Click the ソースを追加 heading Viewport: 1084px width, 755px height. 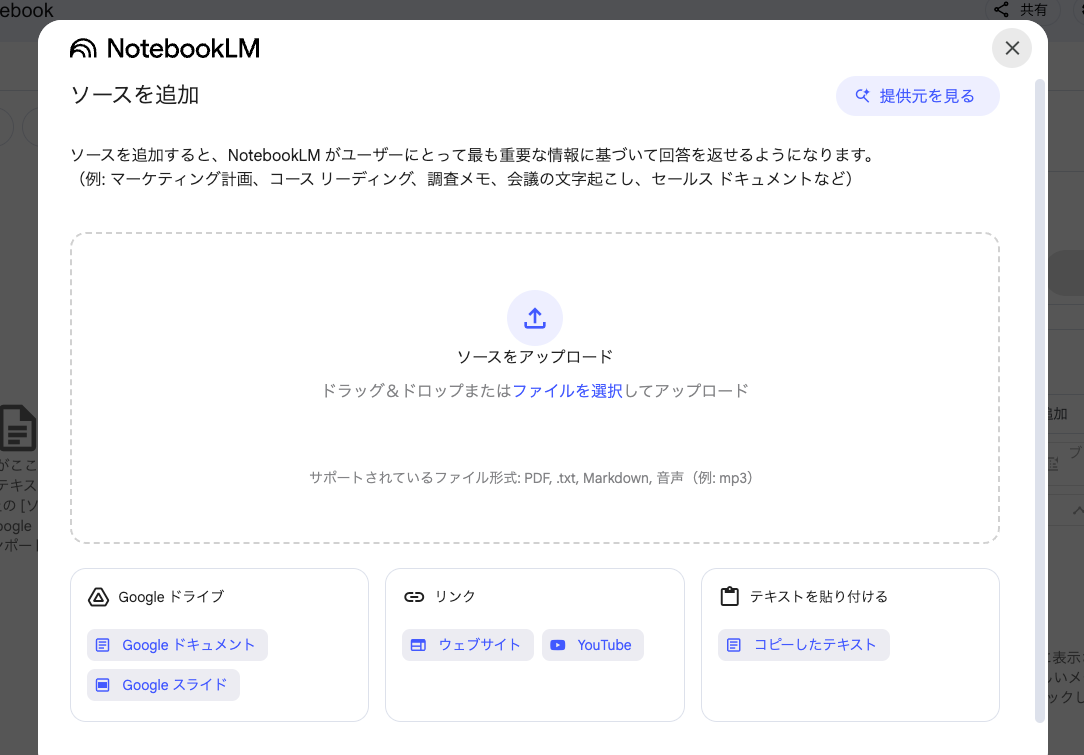pos(135,95)
